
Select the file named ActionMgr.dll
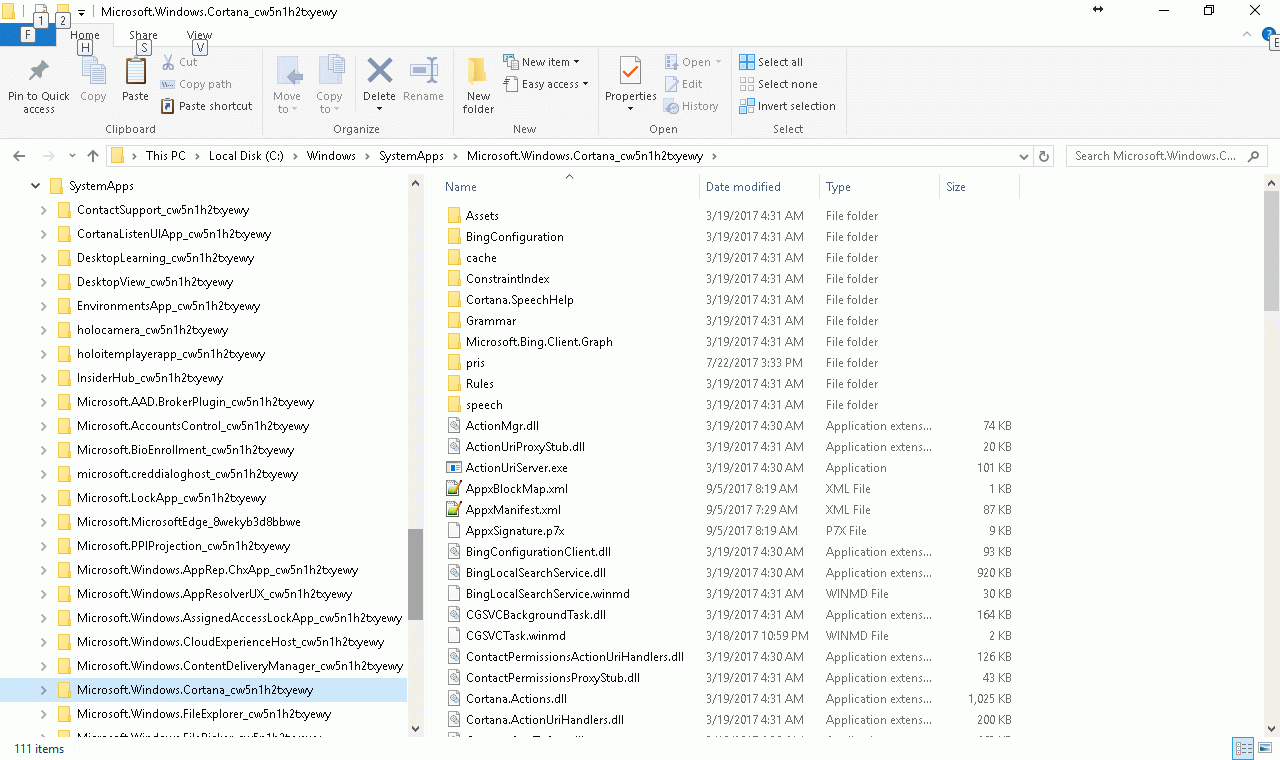pos(502,426)
